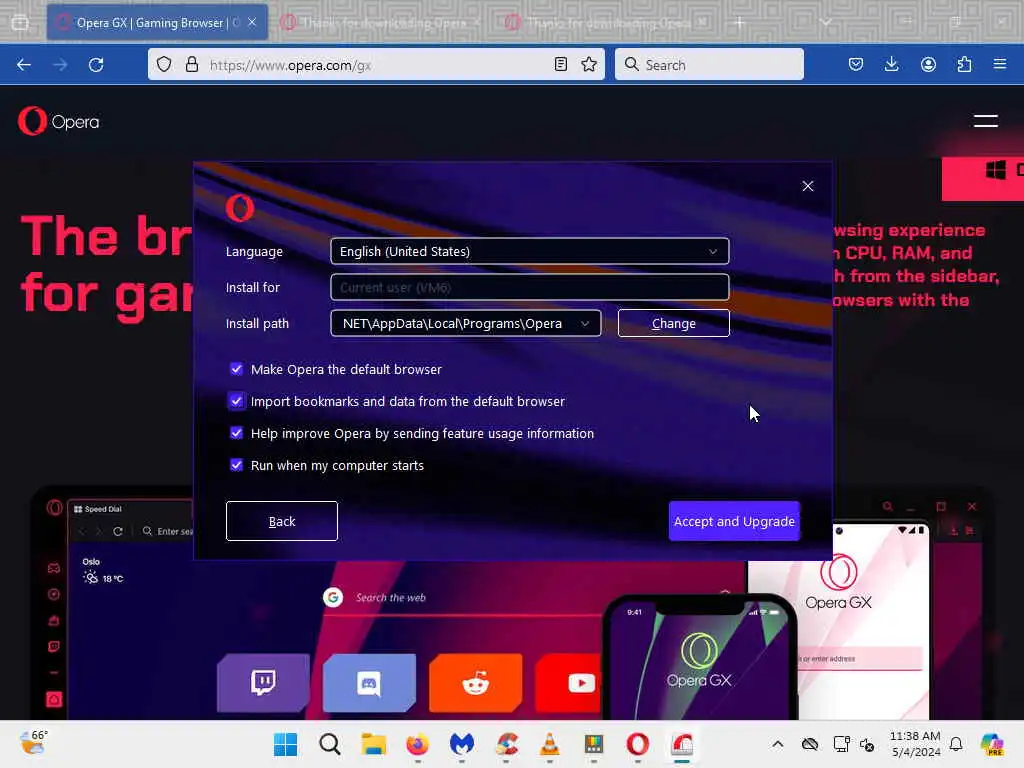This screenshot has height=768, width=1024.
Task: Close the Opera GX Gaming Browser tab
Action: [252, 22]
